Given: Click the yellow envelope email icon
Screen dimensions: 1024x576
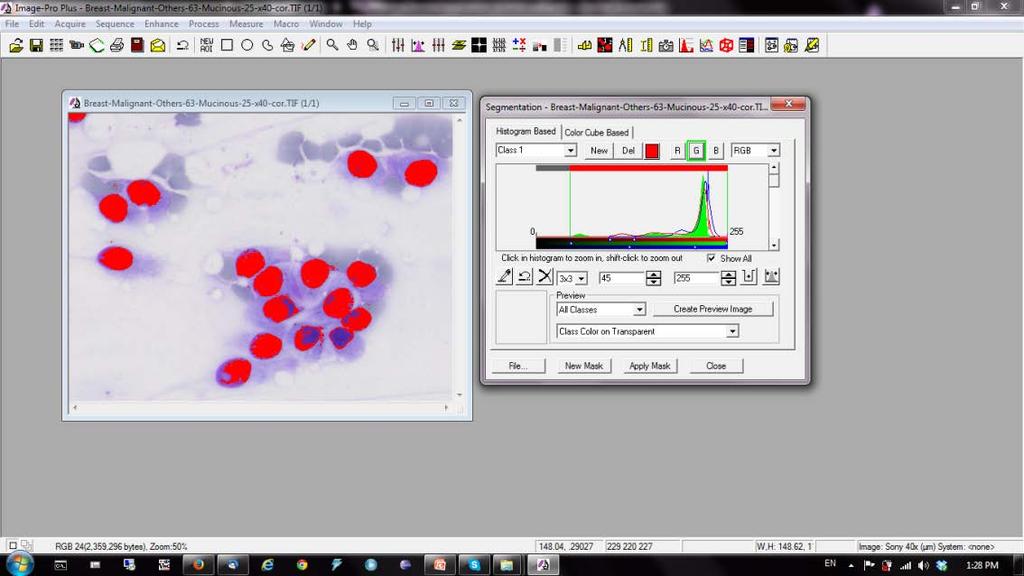Looking at the screenshot, I should click(x=158, y=46).
